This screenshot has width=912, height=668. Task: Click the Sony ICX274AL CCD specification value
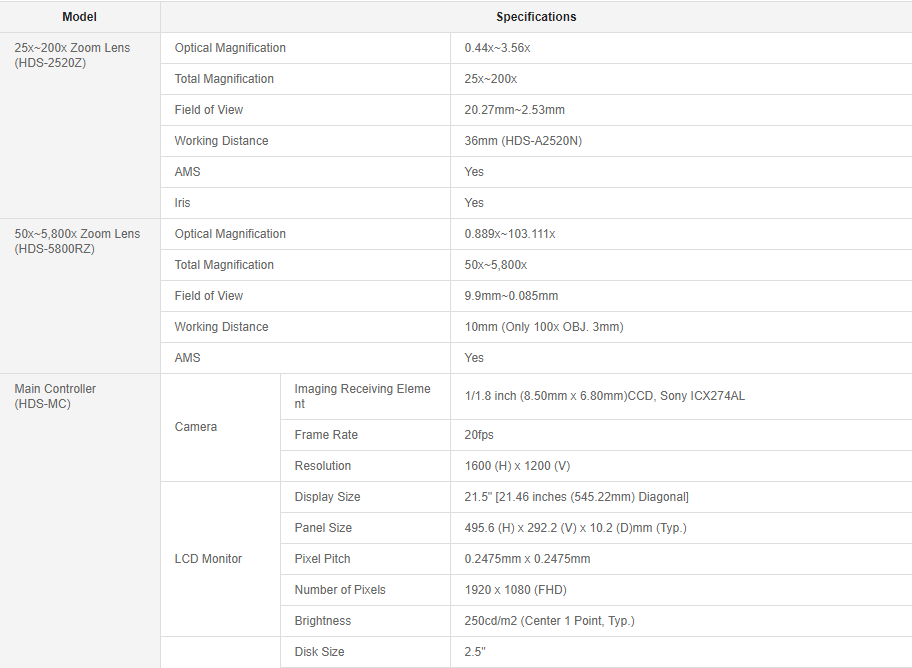coord(604,396)
